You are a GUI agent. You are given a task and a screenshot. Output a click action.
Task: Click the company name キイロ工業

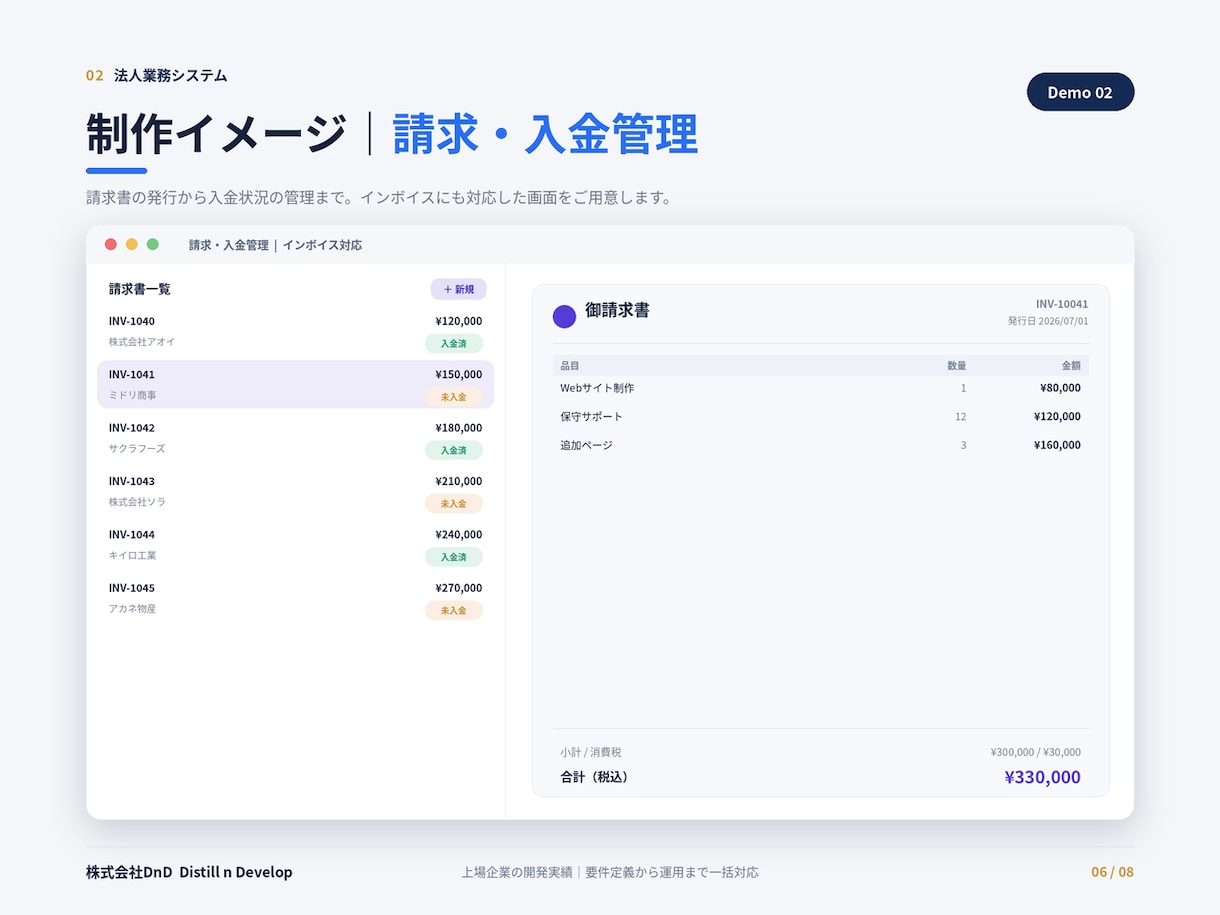(133, 555)
